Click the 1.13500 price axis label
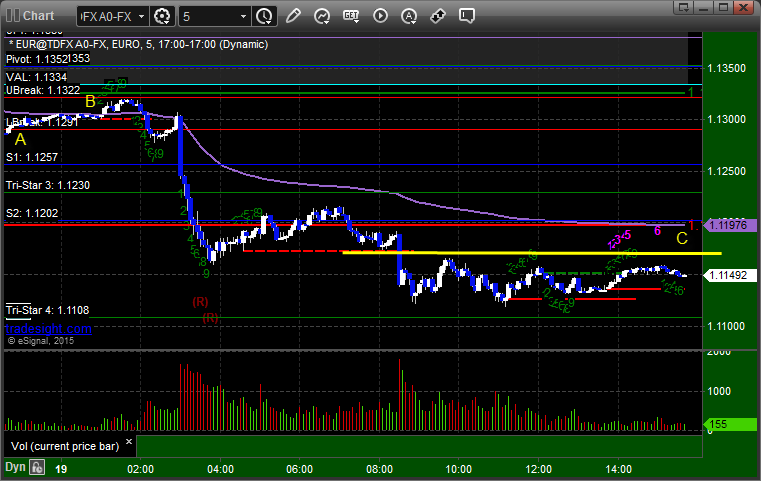The image size is (761, 481). coord(727,68)
